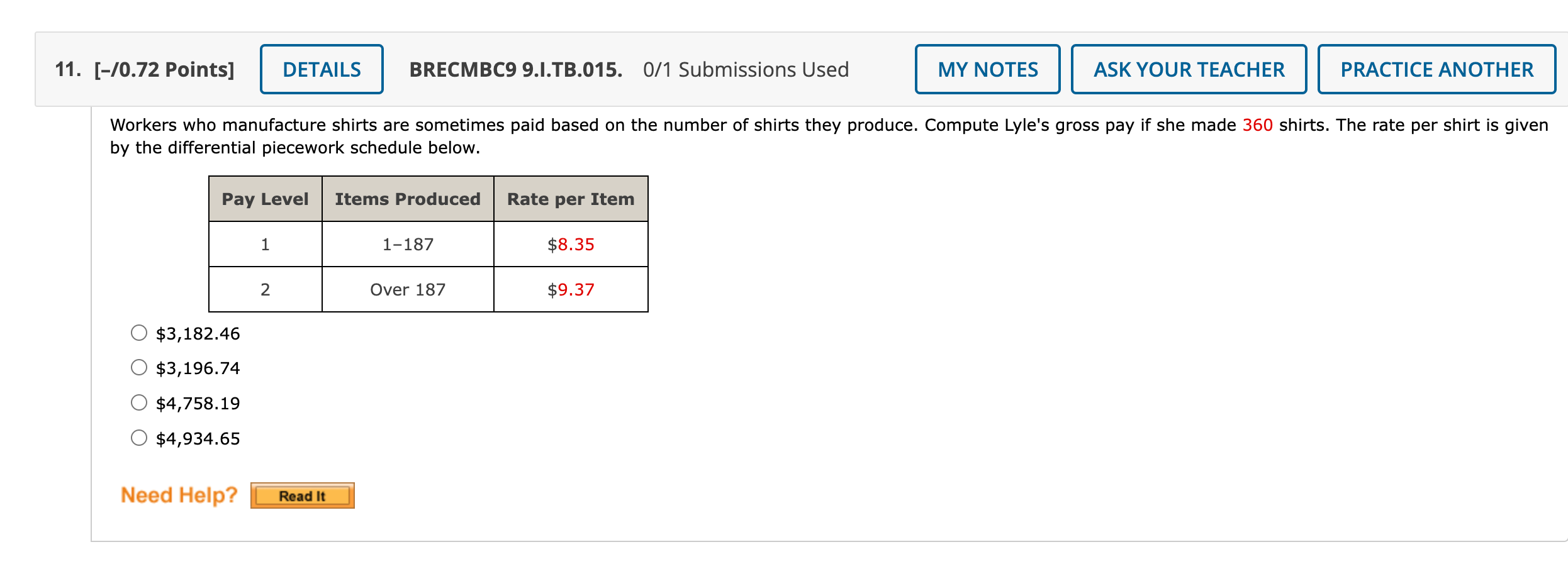
Task: Click the Rate per Item header
Action: (571, 199)
